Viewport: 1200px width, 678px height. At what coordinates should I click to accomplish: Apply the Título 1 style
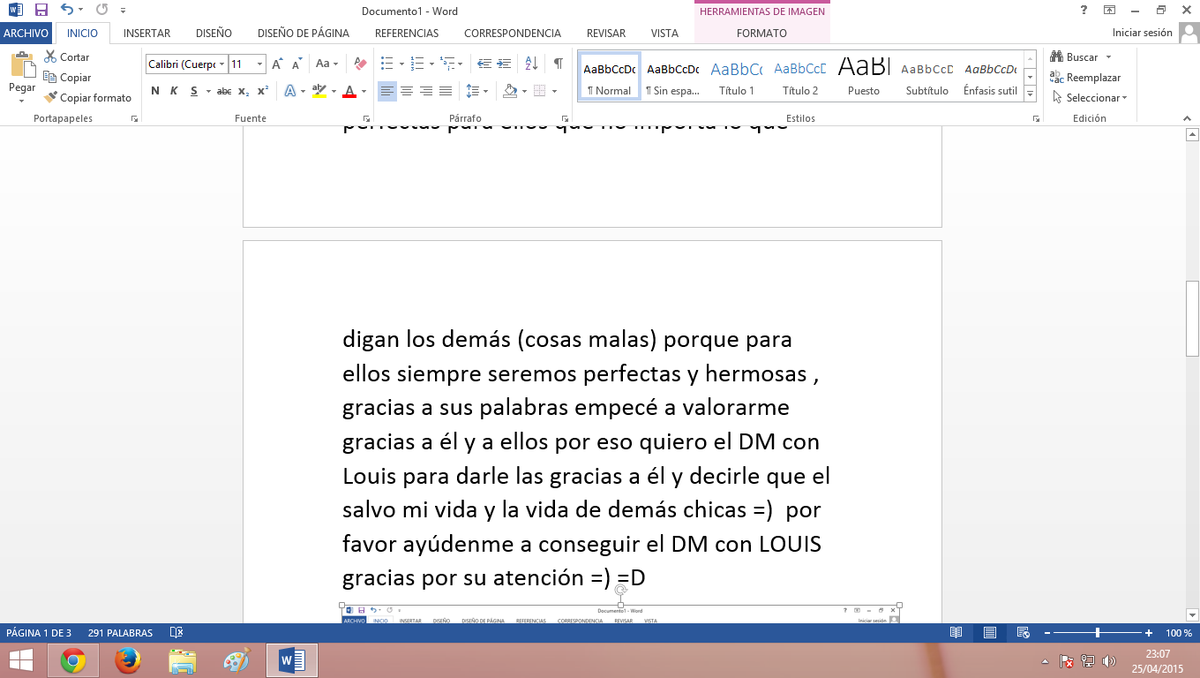coord(737,77)
